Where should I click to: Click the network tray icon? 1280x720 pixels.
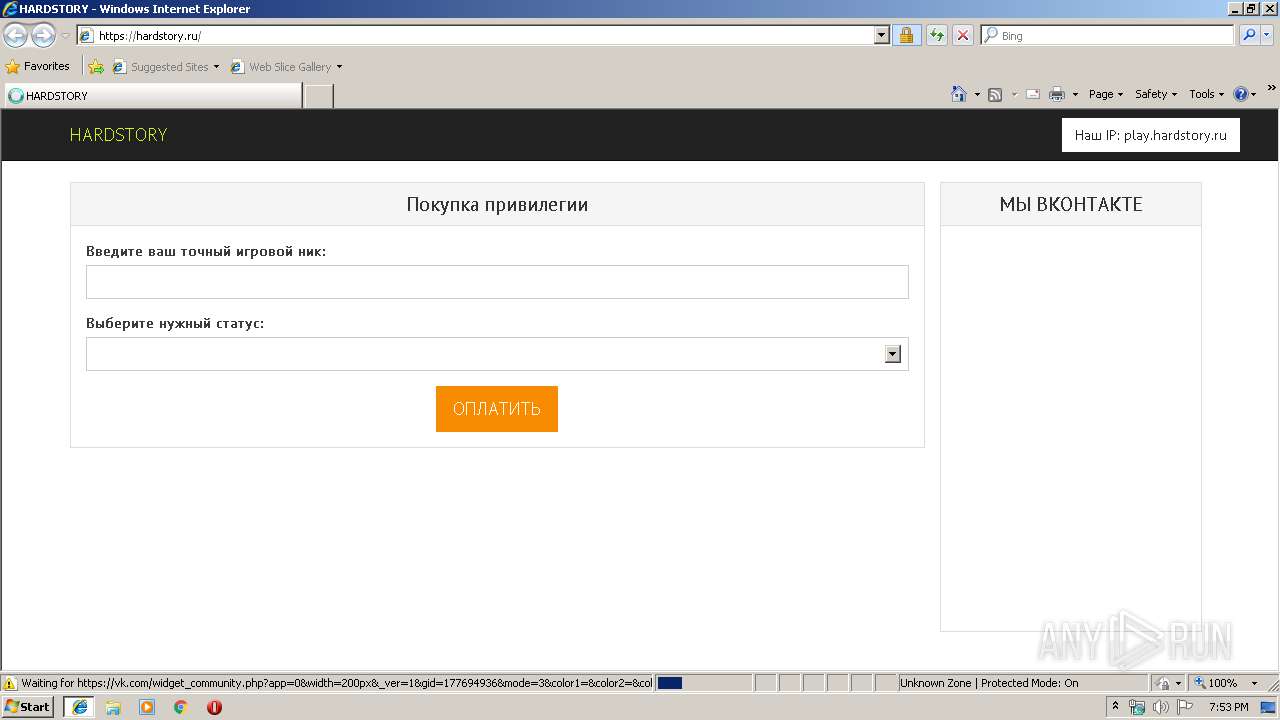coord(1137,707)
